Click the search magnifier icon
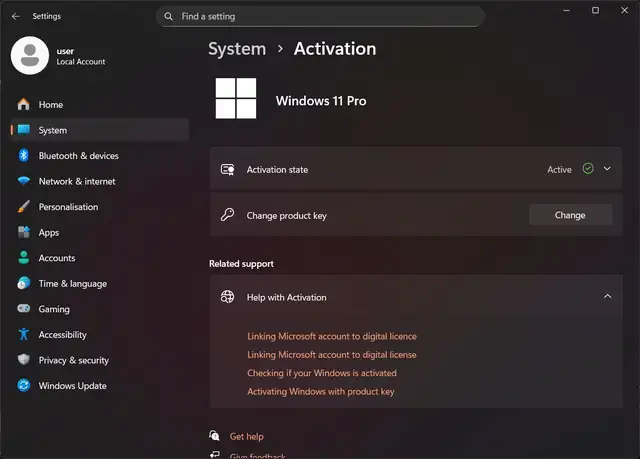The image size is (640, 459). (x=169, y=16)
